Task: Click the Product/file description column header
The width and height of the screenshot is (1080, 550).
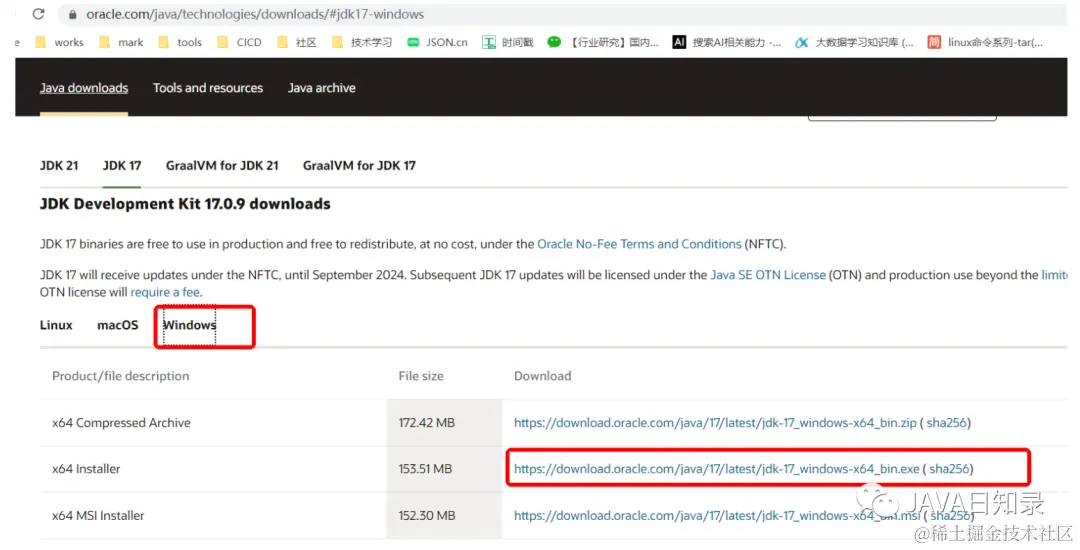Action: 121,376
